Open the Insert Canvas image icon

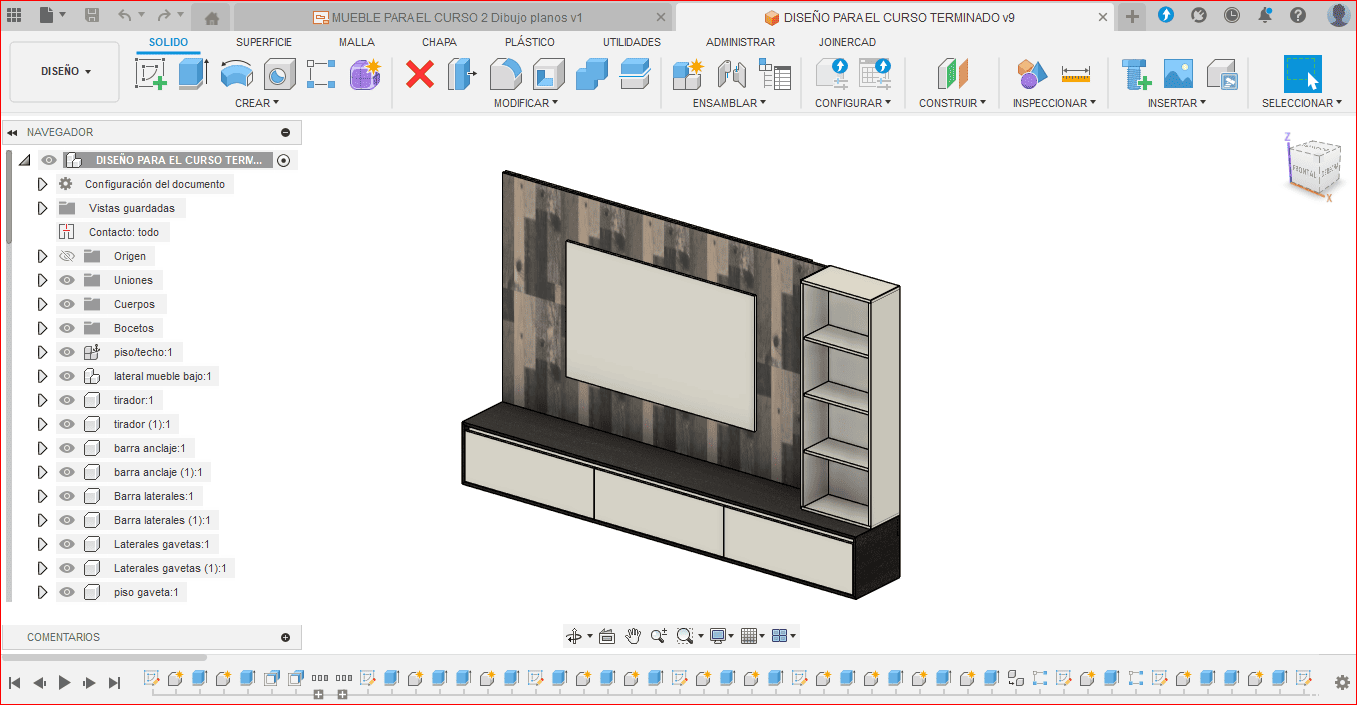[1178, 74]
